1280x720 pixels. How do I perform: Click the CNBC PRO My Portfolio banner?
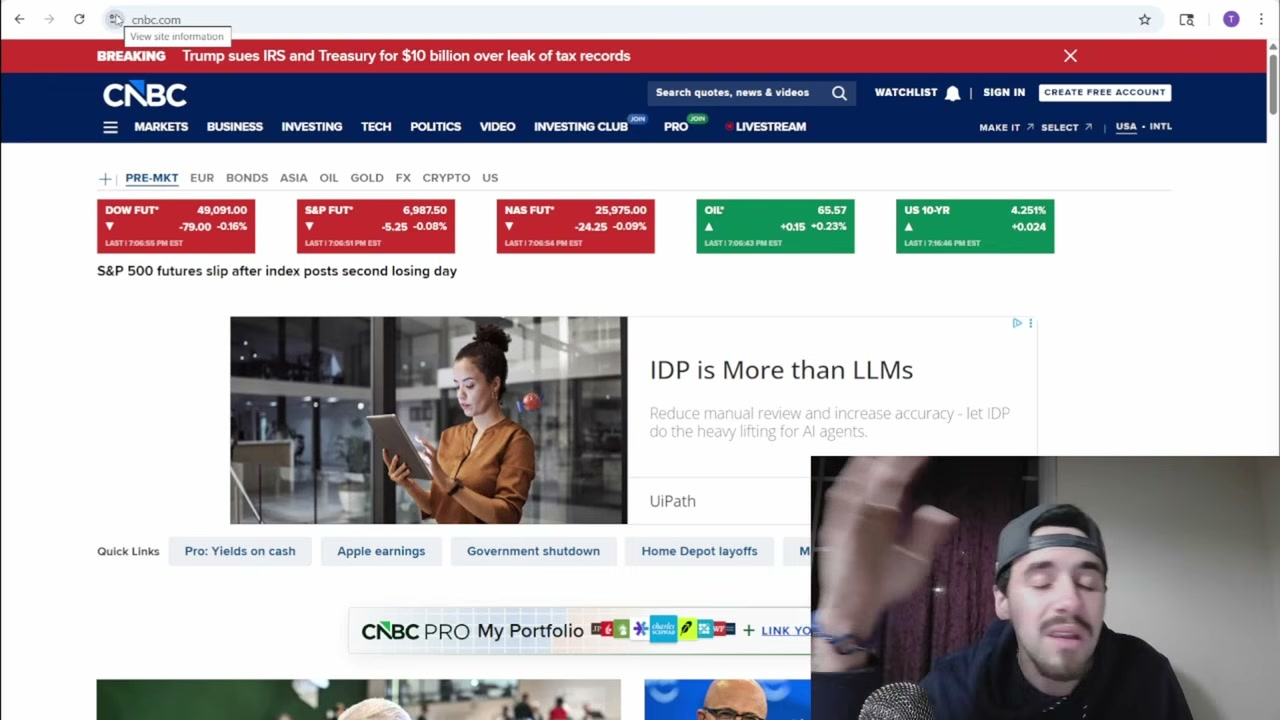pyautogui.click(x=580, y=630)
